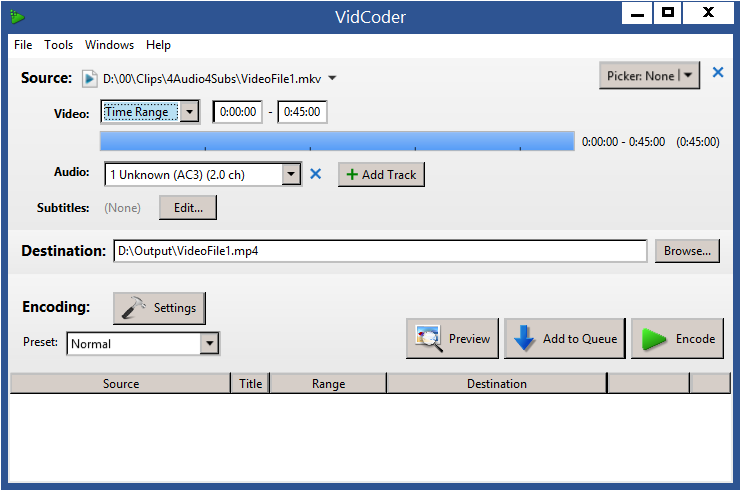
Task: Click the Destination column header in queue
Action: coord(497,383)
